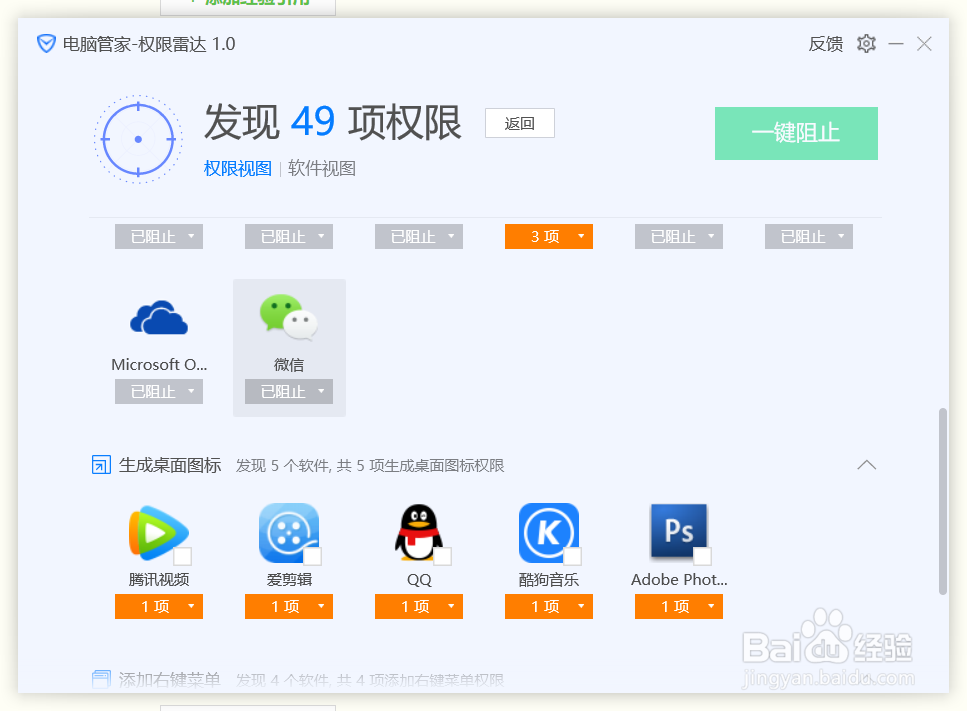Open 1 项 dropdown under 酷狗音乐
967x711 pixels.
pyautogui.click(x=549, y=606)
